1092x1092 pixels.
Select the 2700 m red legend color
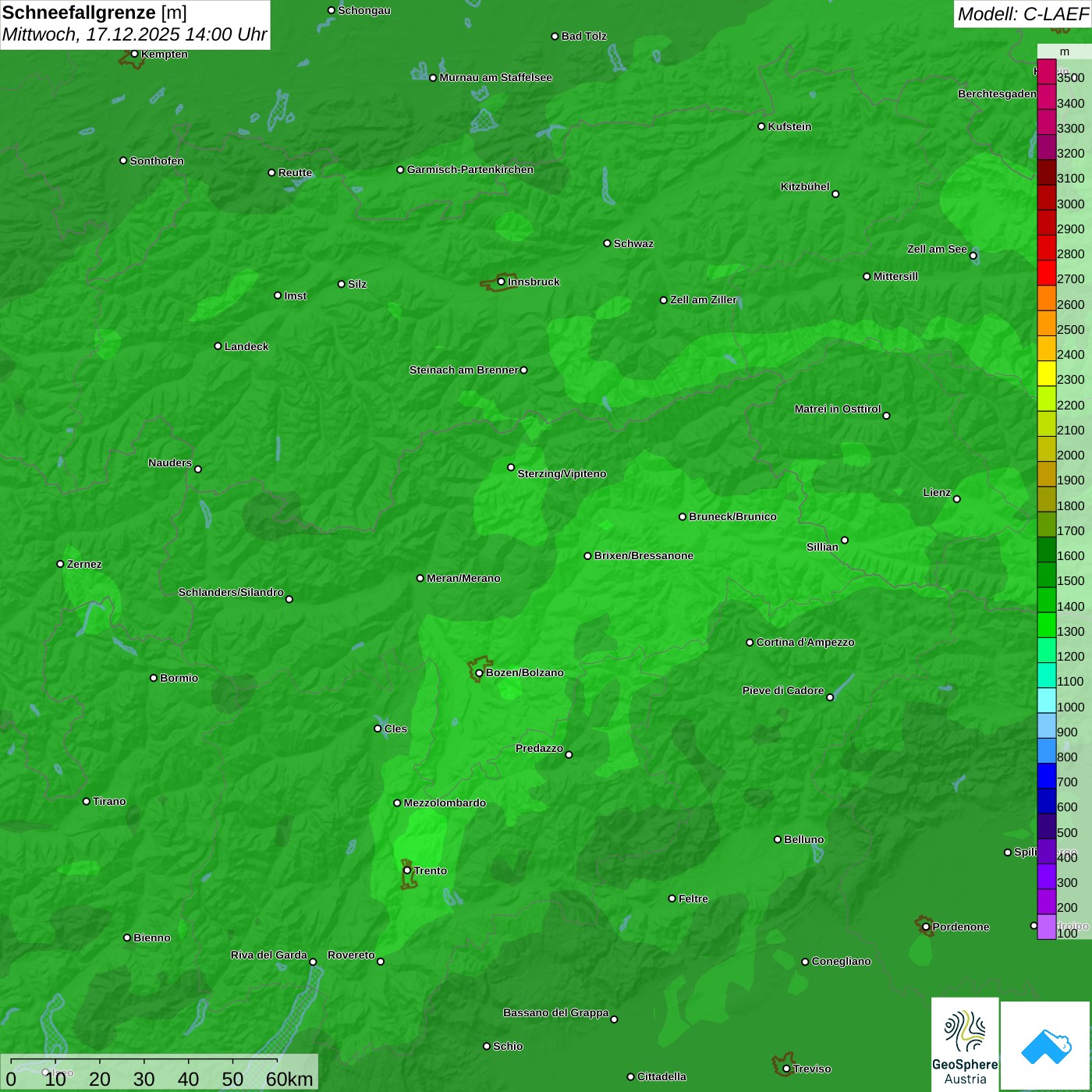[1046, 273]
